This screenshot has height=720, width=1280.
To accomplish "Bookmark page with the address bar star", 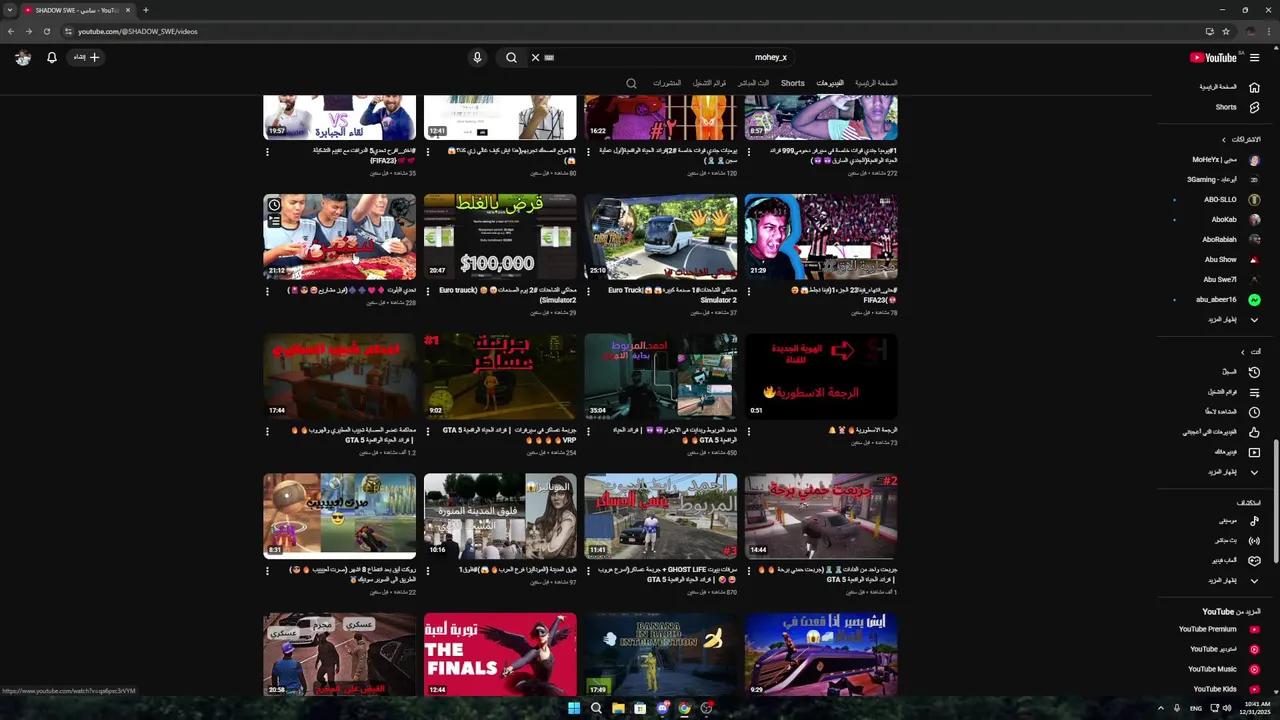I will (x=1225, y=31).
